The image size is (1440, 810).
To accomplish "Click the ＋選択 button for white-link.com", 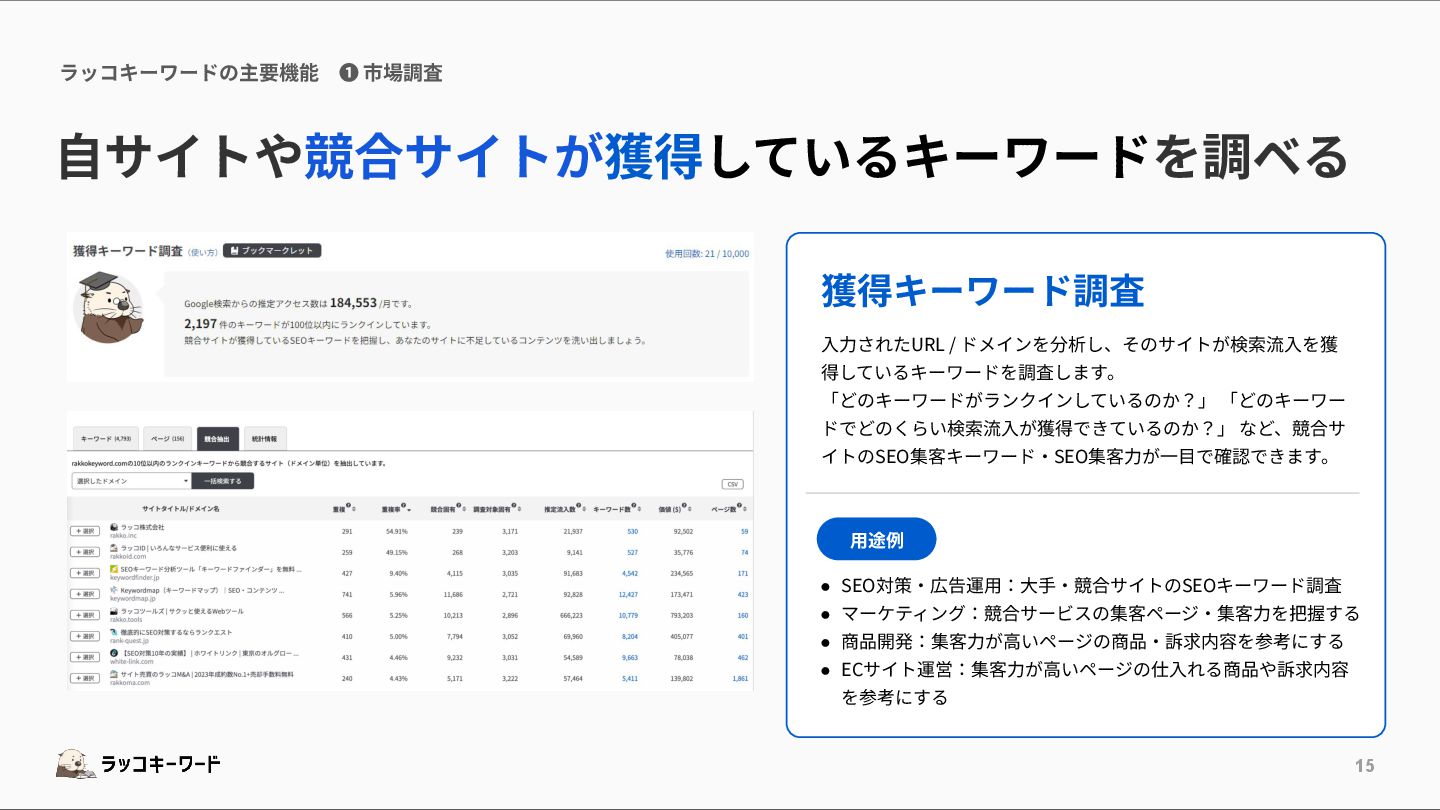I will click(x=85, y=657).
